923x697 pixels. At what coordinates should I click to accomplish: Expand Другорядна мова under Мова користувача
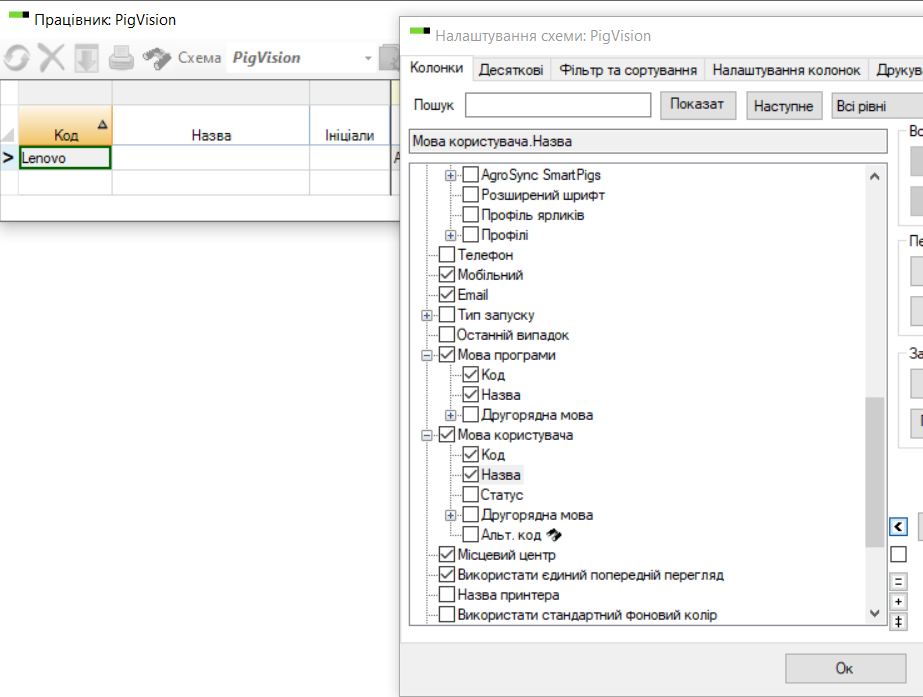pos(450,516)
